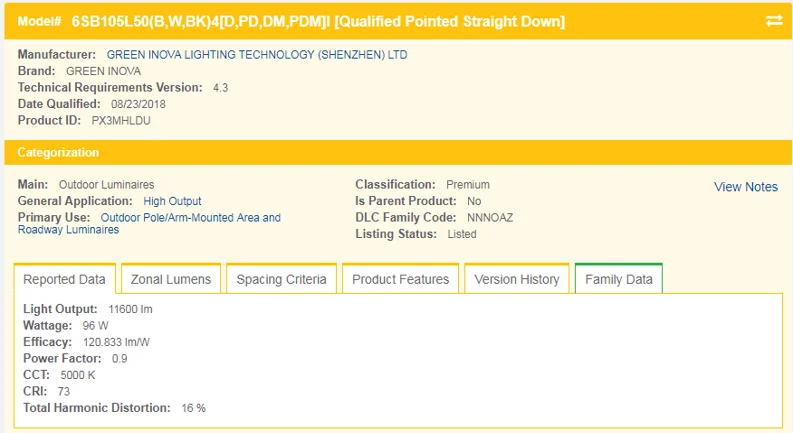This screenshot has height=433, width=793.
Task: Click the Listing Status value Listed
Action: coord(461,234)
